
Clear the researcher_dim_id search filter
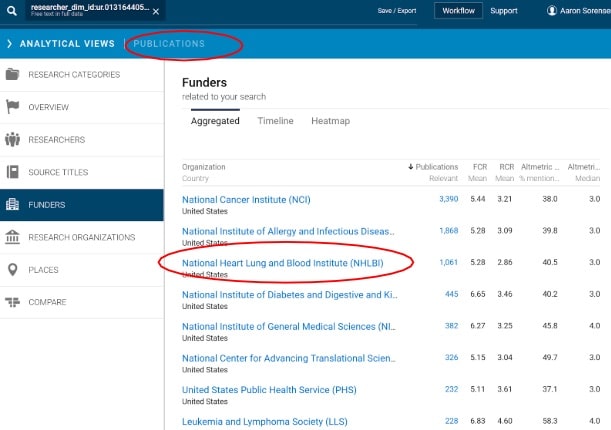pyautogui.click(x=155, y=11)
